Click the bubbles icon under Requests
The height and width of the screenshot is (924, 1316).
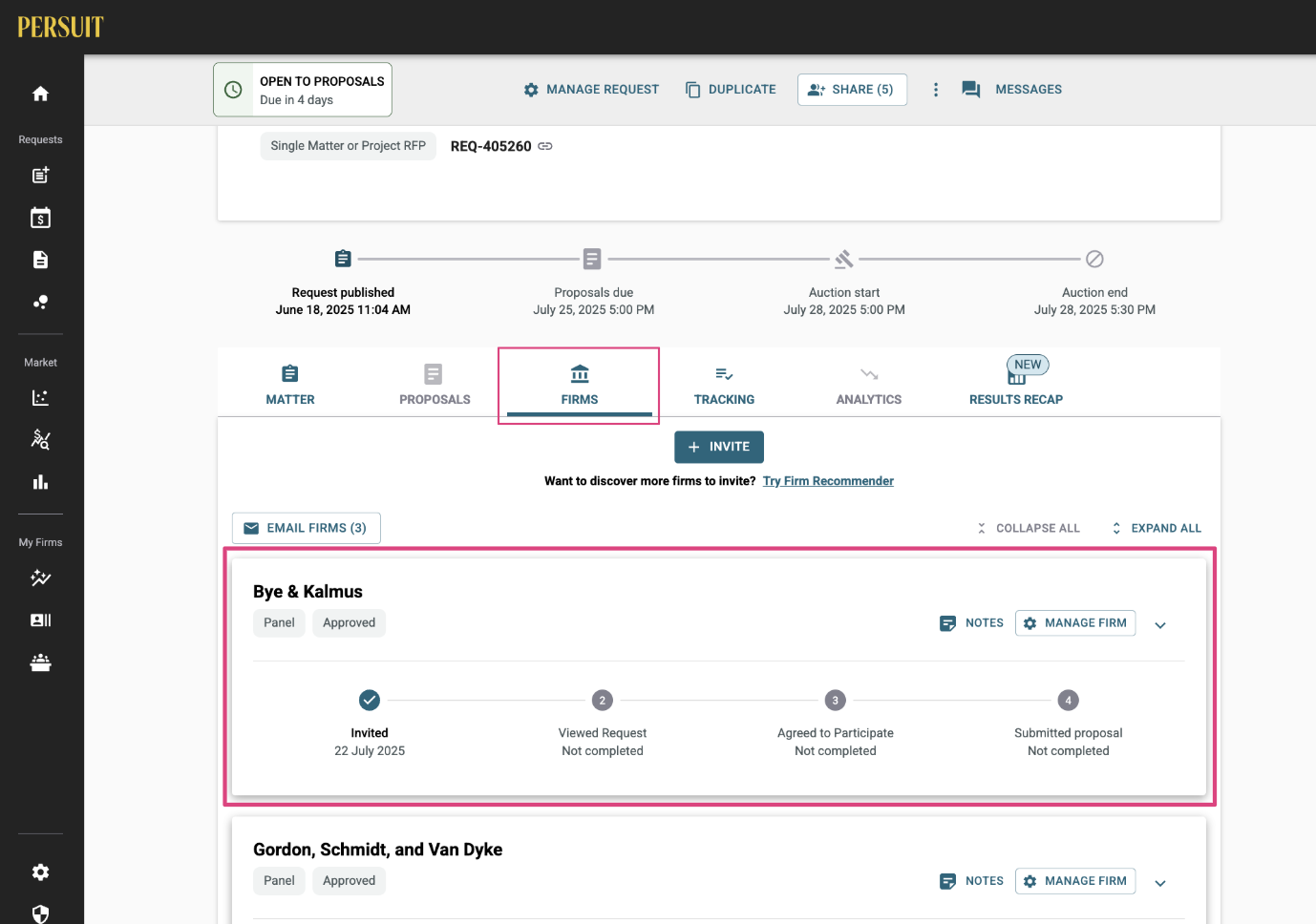pos(40,302)
